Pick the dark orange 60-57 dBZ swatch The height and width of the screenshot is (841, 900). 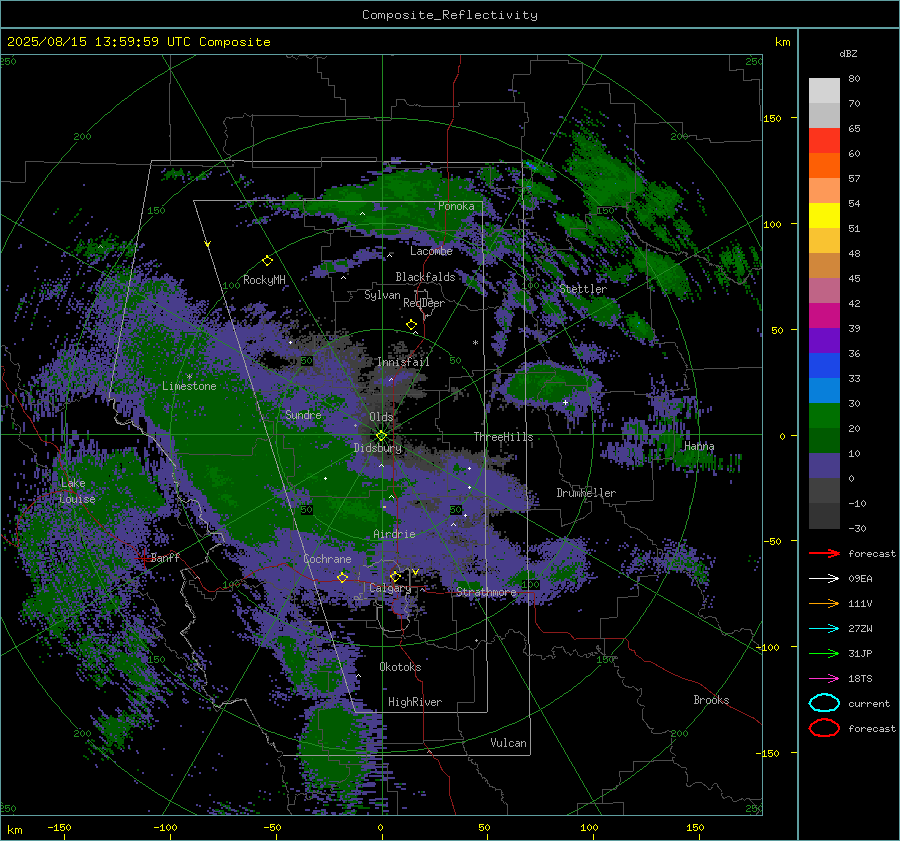click(x=824, y=165)
